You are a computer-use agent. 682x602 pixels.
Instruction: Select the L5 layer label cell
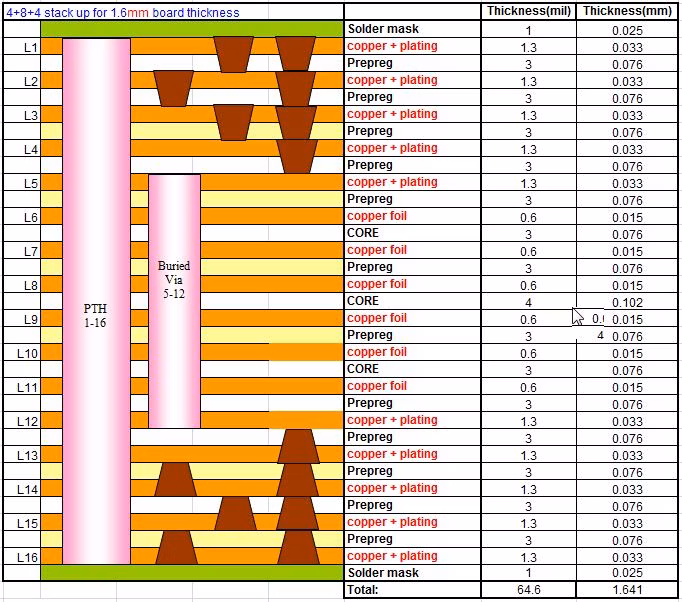pos(22,183)
